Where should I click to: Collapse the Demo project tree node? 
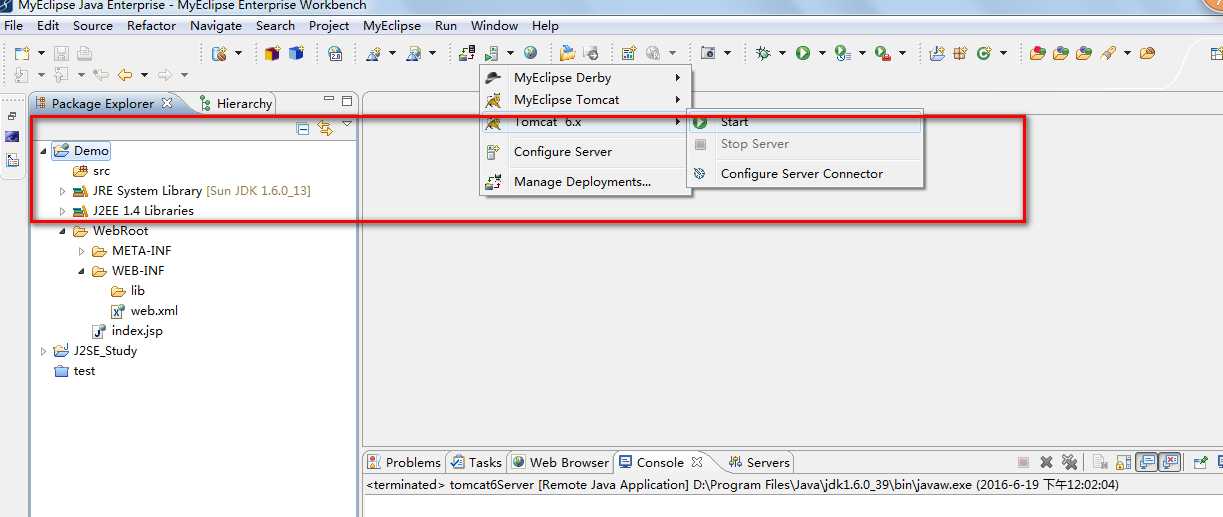(43, 151)
